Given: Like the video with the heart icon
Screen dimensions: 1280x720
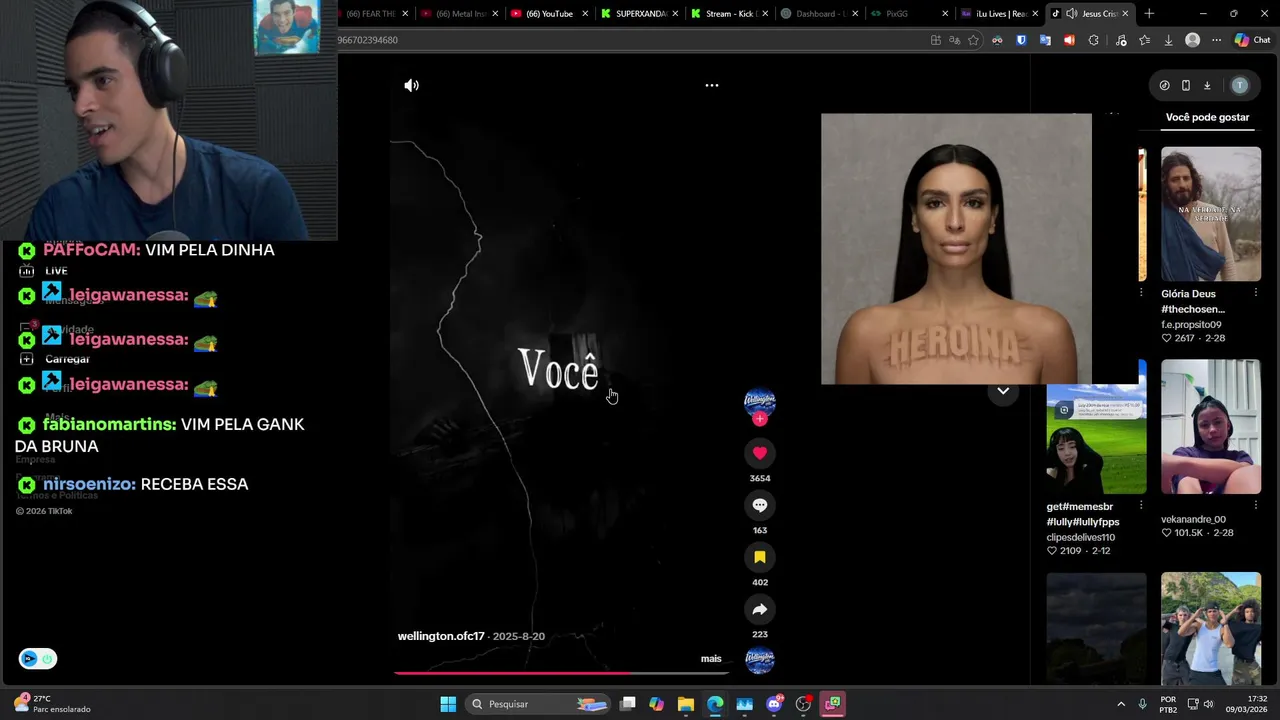Looking at the screenshot, I should (x=760, y=453).
